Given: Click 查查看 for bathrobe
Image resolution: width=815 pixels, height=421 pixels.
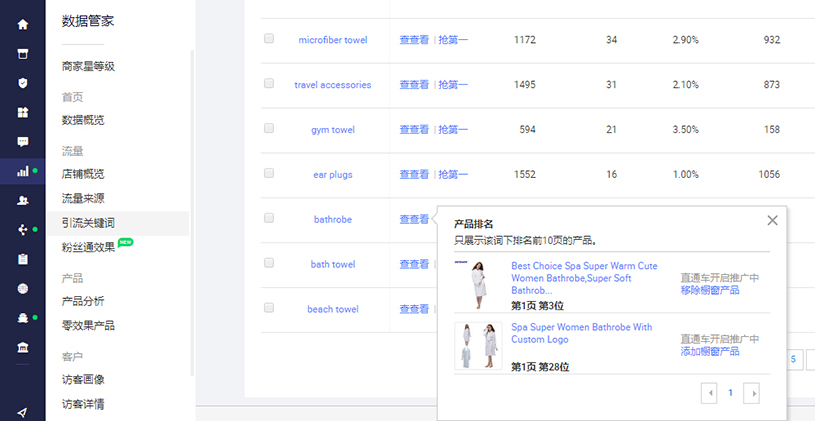Looking at the screenshot, I should coord(414,219).
